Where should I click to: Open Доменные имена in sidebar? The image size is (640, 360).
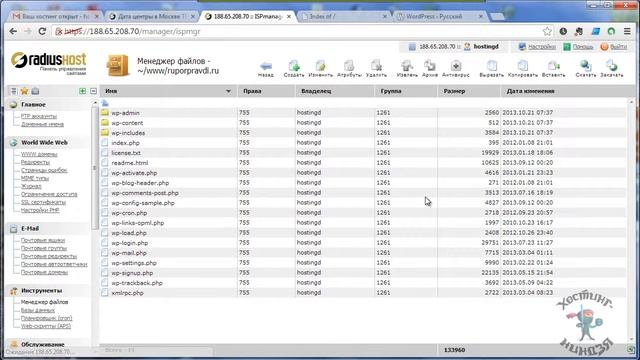(x=42, y=124)
